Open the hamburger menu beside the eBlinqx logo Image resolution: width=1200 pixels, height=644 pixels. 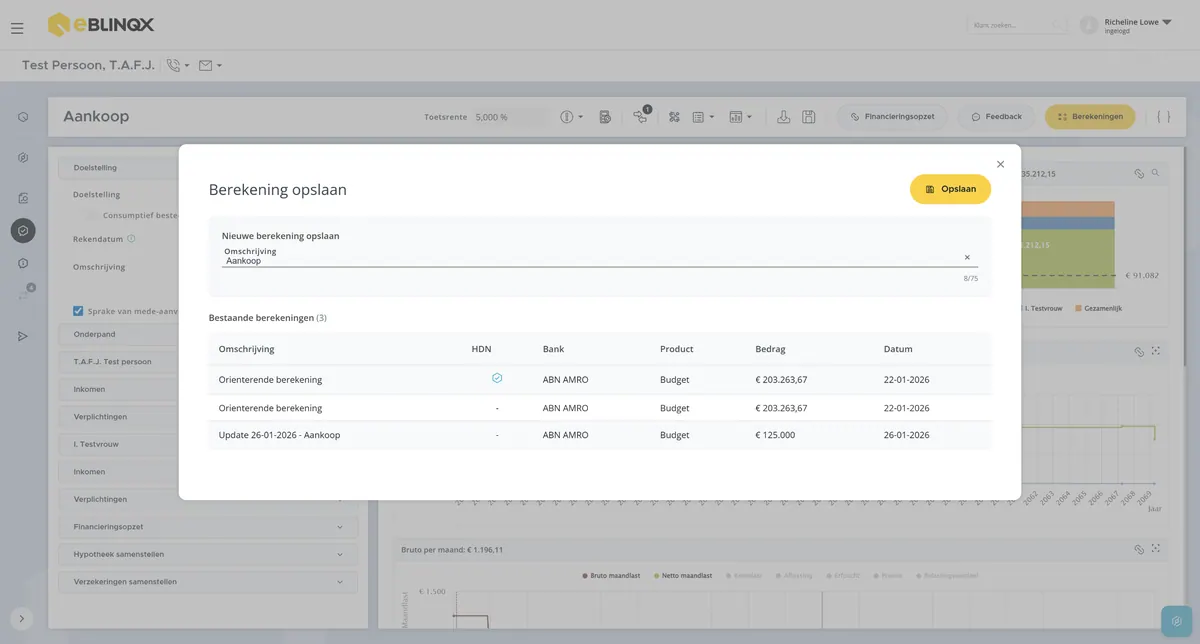pos(17,28)
